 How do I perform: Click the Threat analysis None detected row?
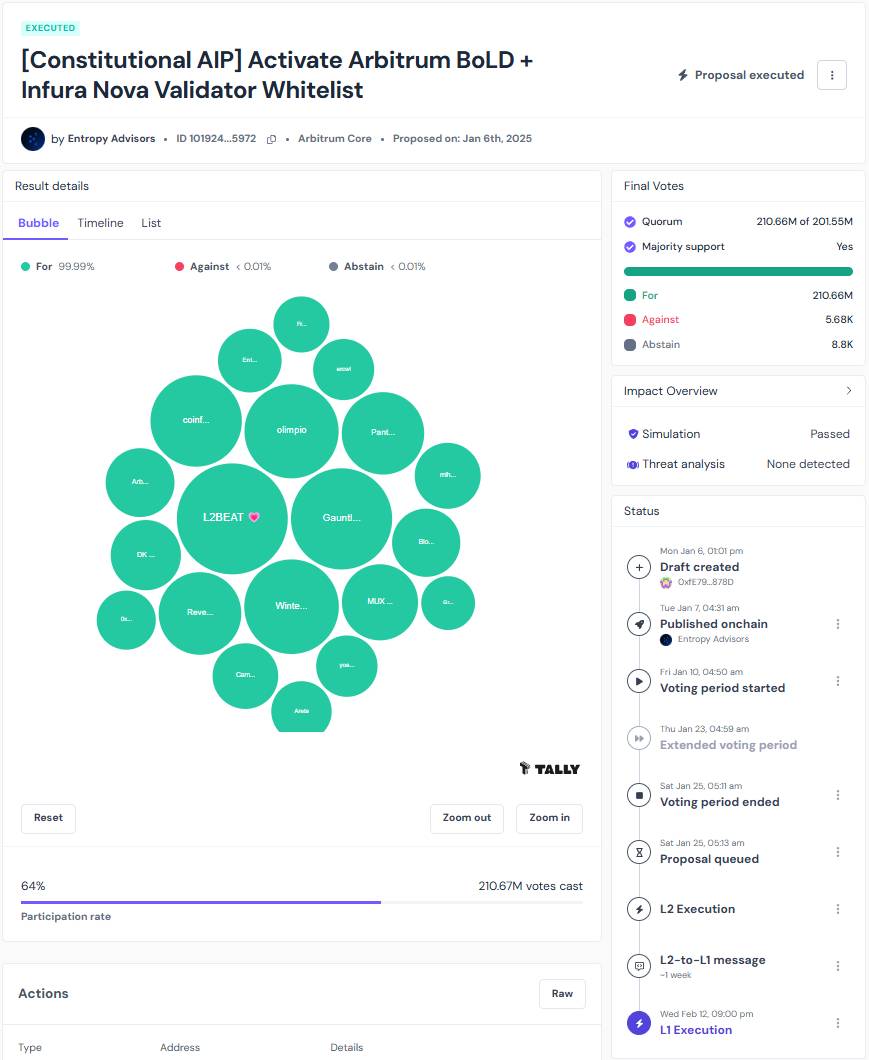[x=738, y=464]
